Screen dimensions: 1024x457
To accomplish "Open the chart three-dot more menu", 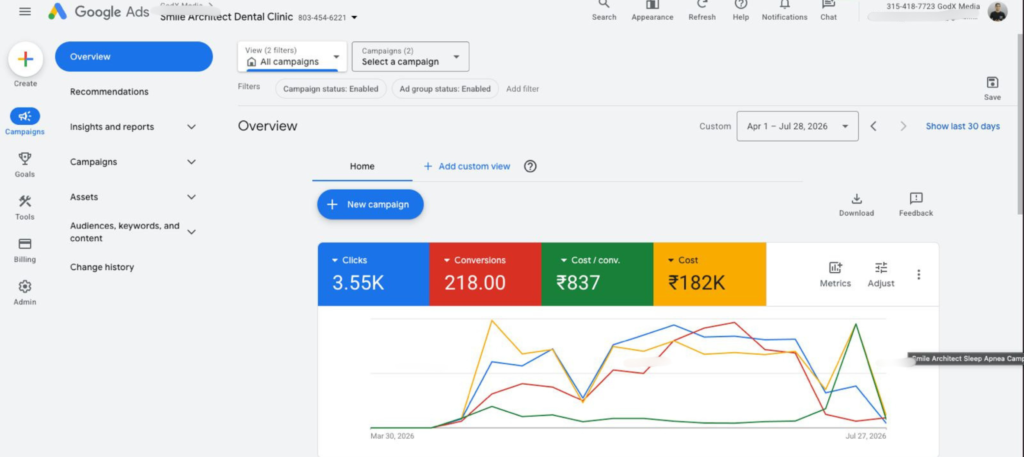I will 919,274.
